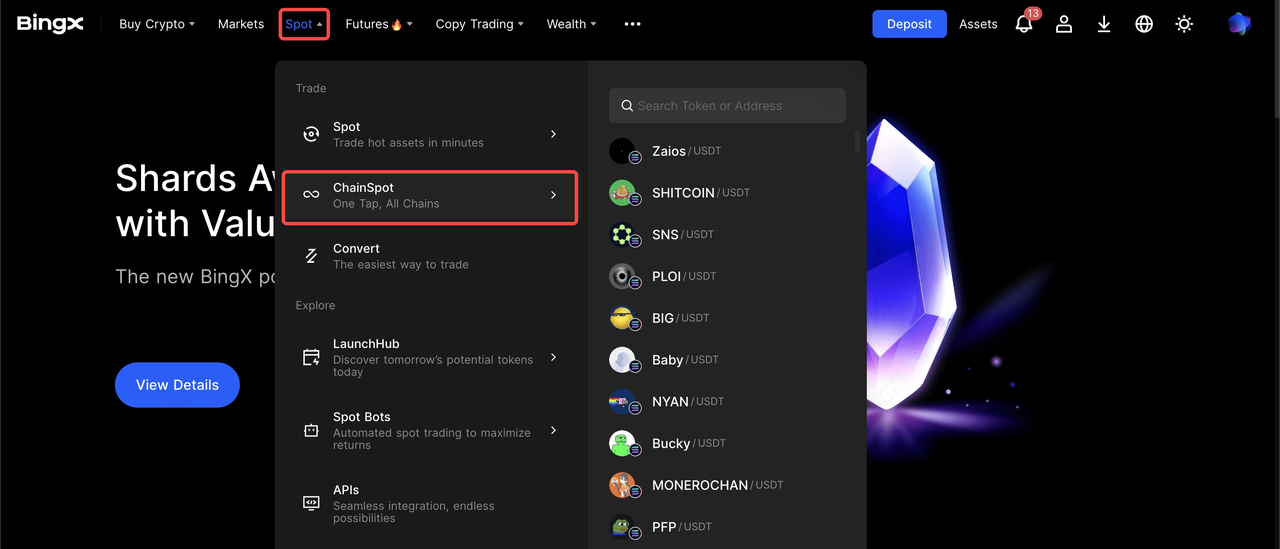The height and width of the screenshot is (549, 1280).
Task: Click the Convert menu icon
Action: (x=311, y=256)
